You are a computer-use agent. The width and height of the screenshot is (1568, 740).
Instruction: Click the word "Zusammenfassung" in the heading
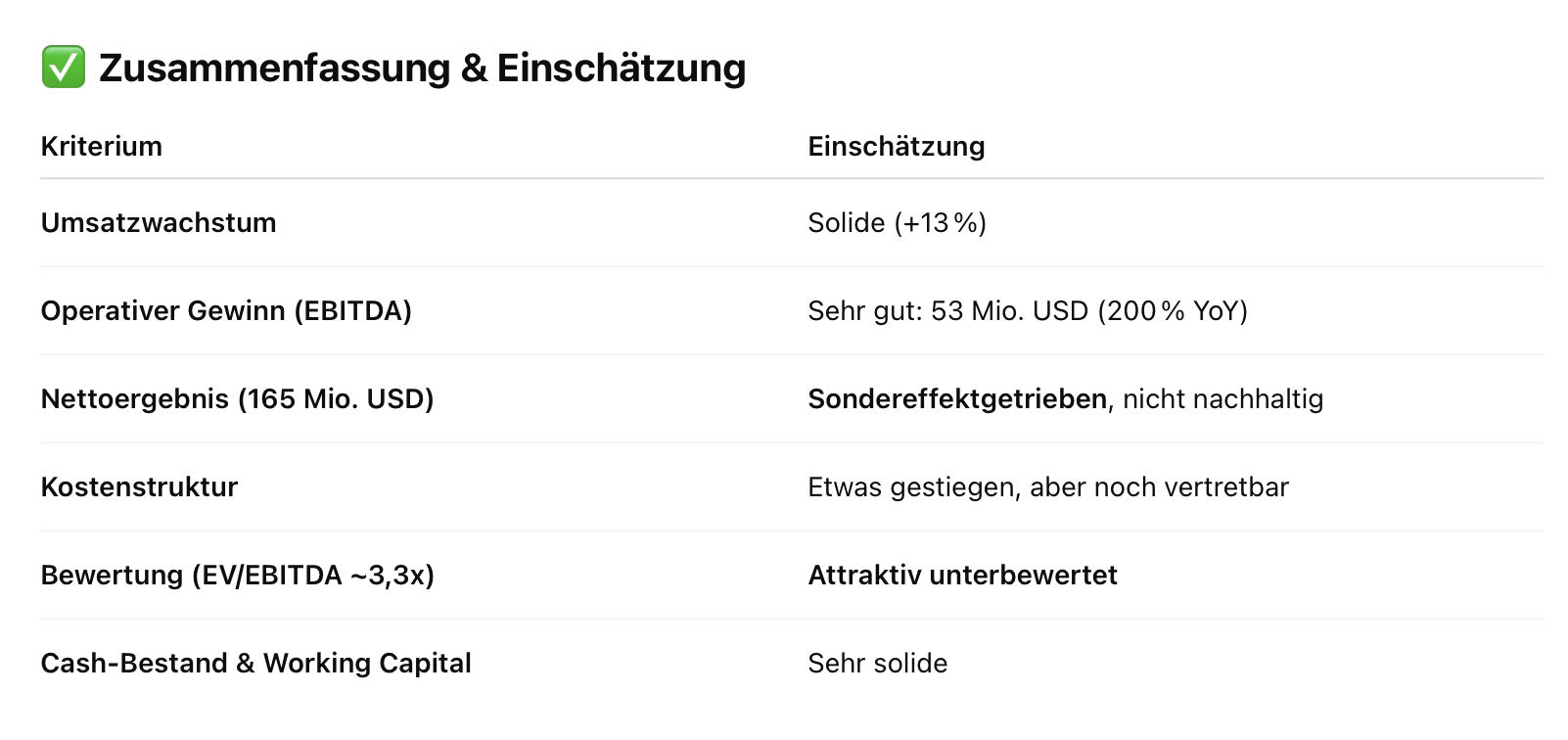[275, 68]
